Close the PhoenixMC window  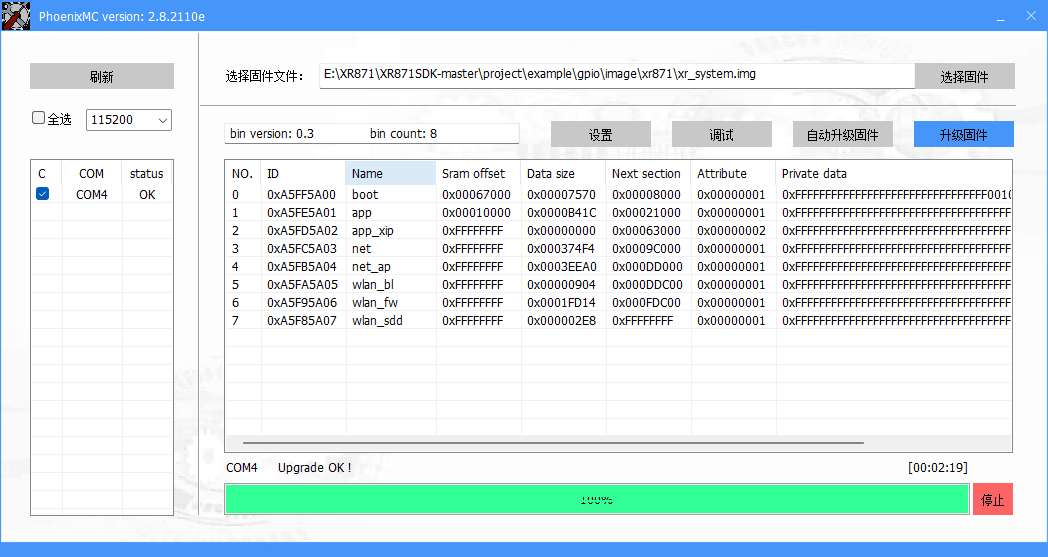tap(1031, 15)
